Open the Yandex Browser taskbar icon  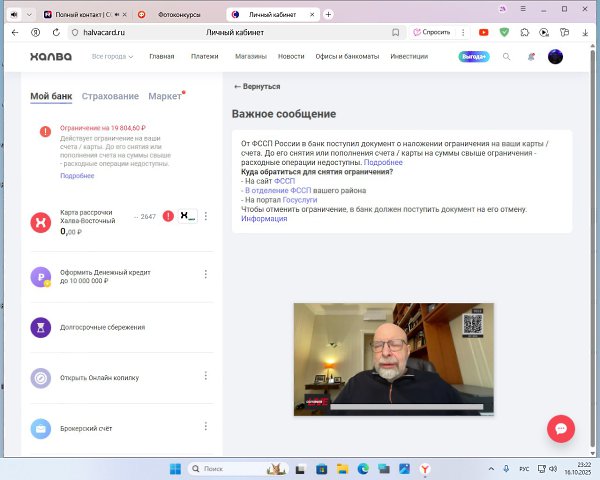[424, 468]
